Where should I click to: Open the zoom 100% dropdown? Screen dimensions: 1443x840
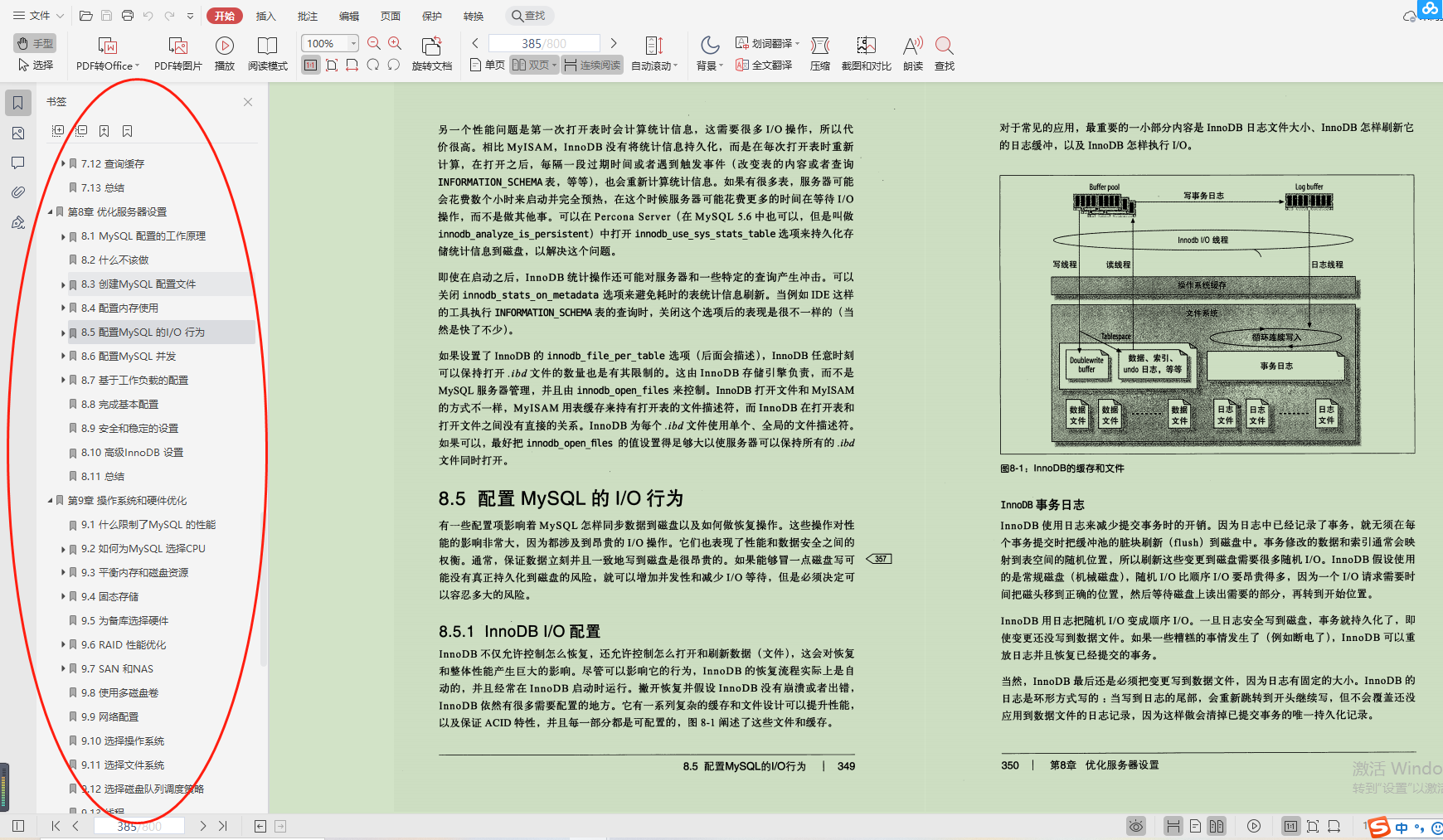354,43
